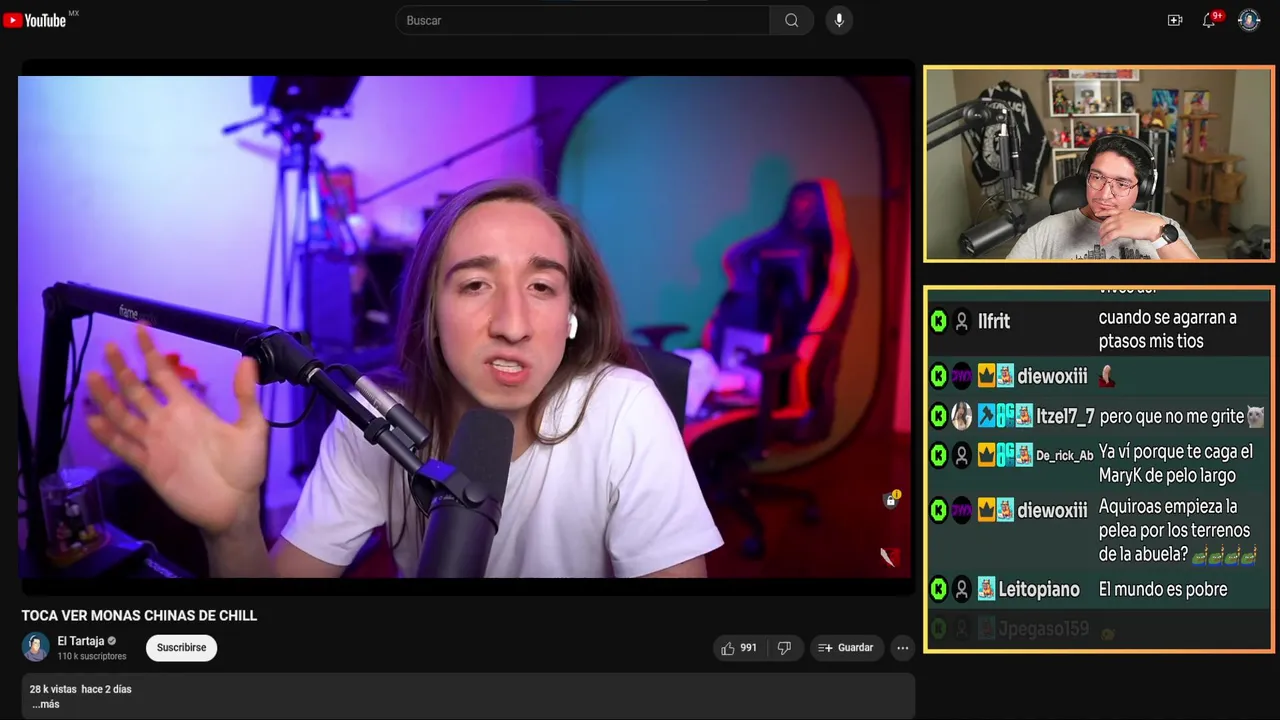Click the crown badge beside De_rick_Ab

pos(986,456)
